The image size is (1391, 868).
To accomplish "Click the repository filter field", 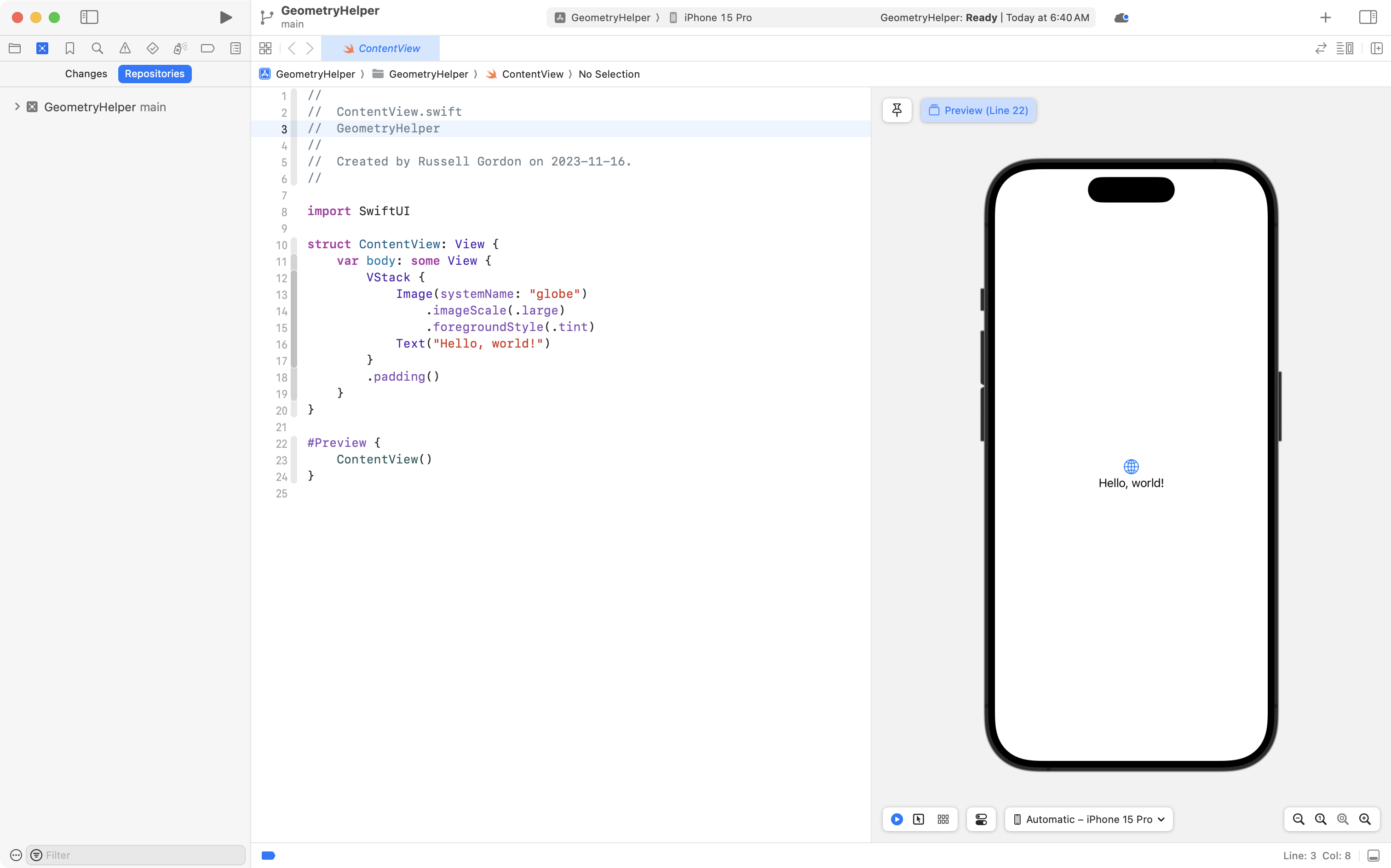I will pyautogui.click(x=135, y=855).
